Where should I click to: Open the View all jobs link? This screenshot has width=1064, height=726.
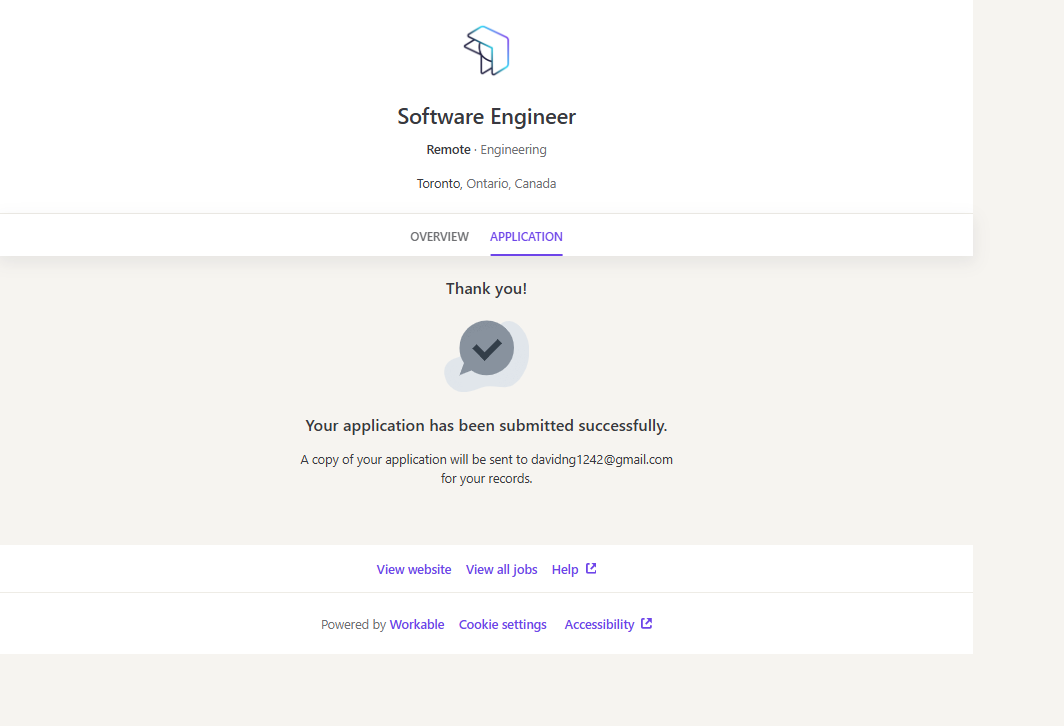[501, 570]
